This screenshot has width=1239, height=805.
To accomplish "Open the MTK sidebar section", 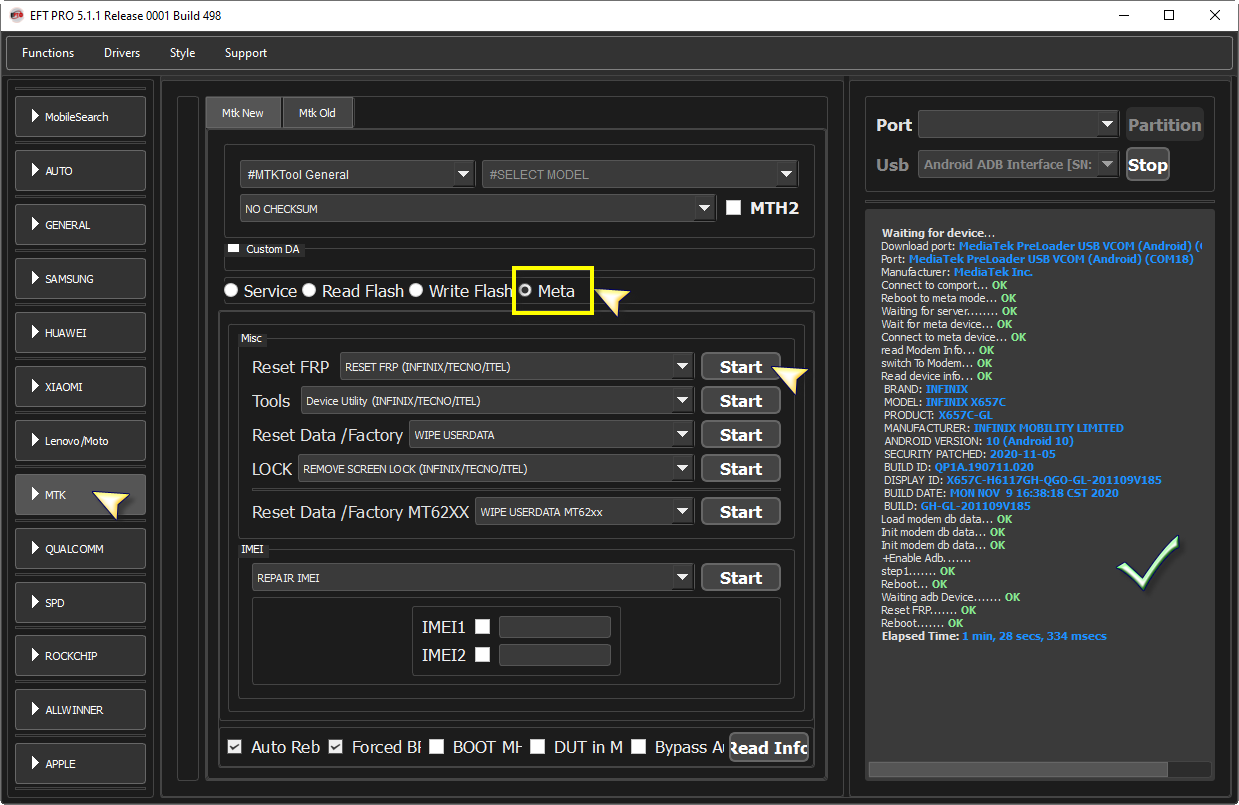I will pos(81,495).
